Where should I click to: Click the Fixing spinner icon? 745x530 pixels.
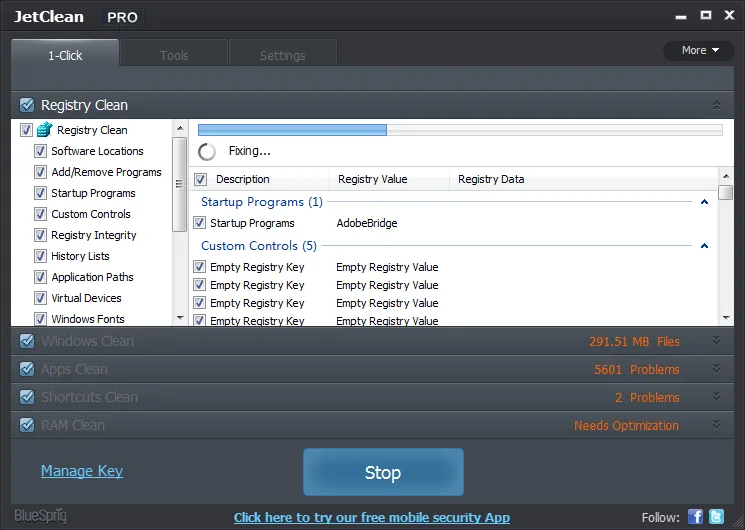[207, 152]
